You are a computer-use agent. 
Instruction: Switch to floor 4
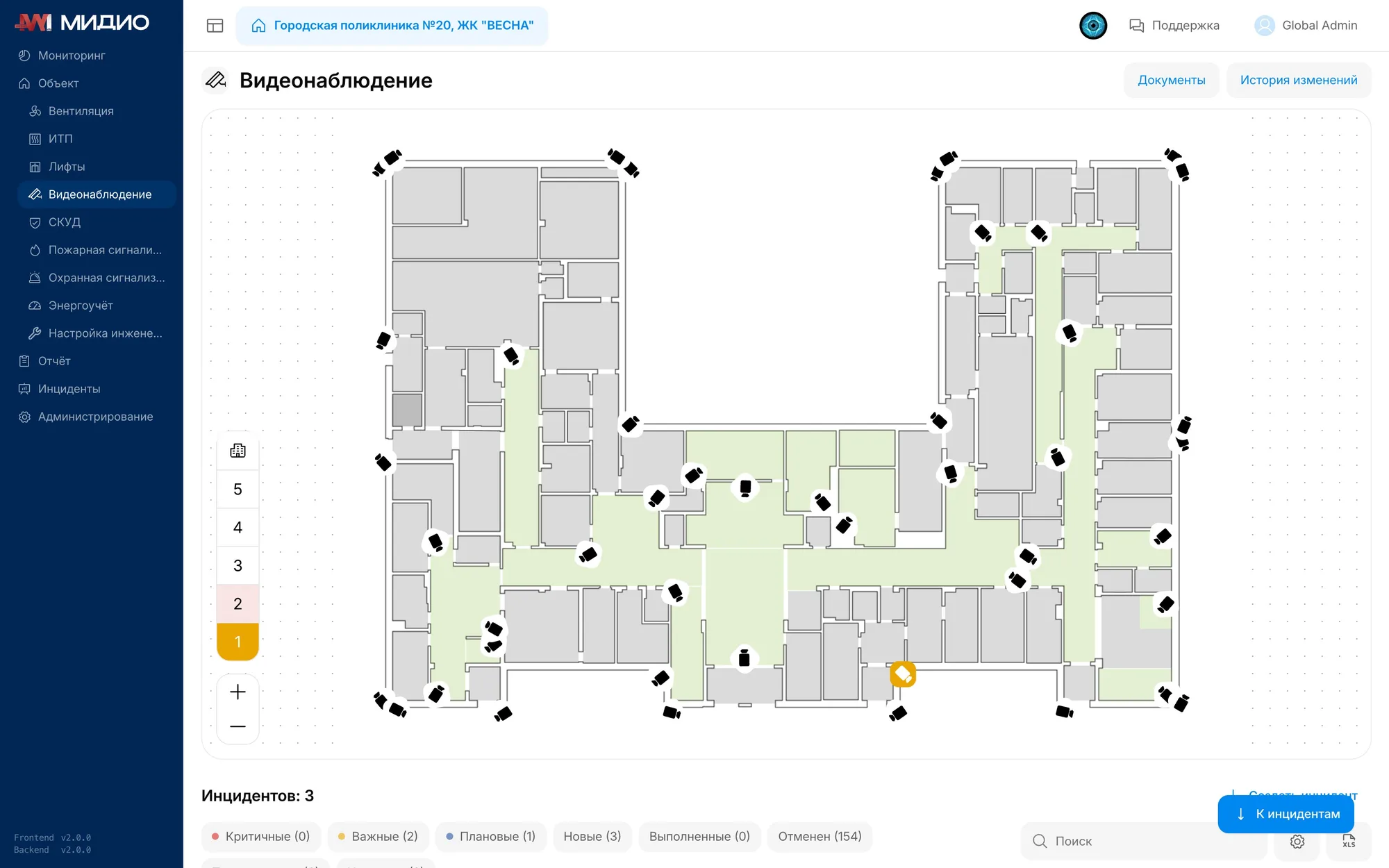point(238,528)
